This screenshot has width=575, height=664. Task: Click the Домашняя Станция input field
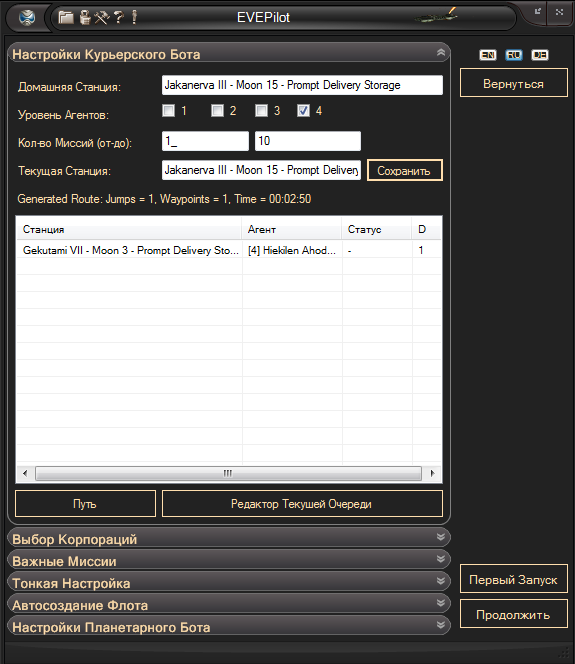pyautogui.click(x=302, y=85)
